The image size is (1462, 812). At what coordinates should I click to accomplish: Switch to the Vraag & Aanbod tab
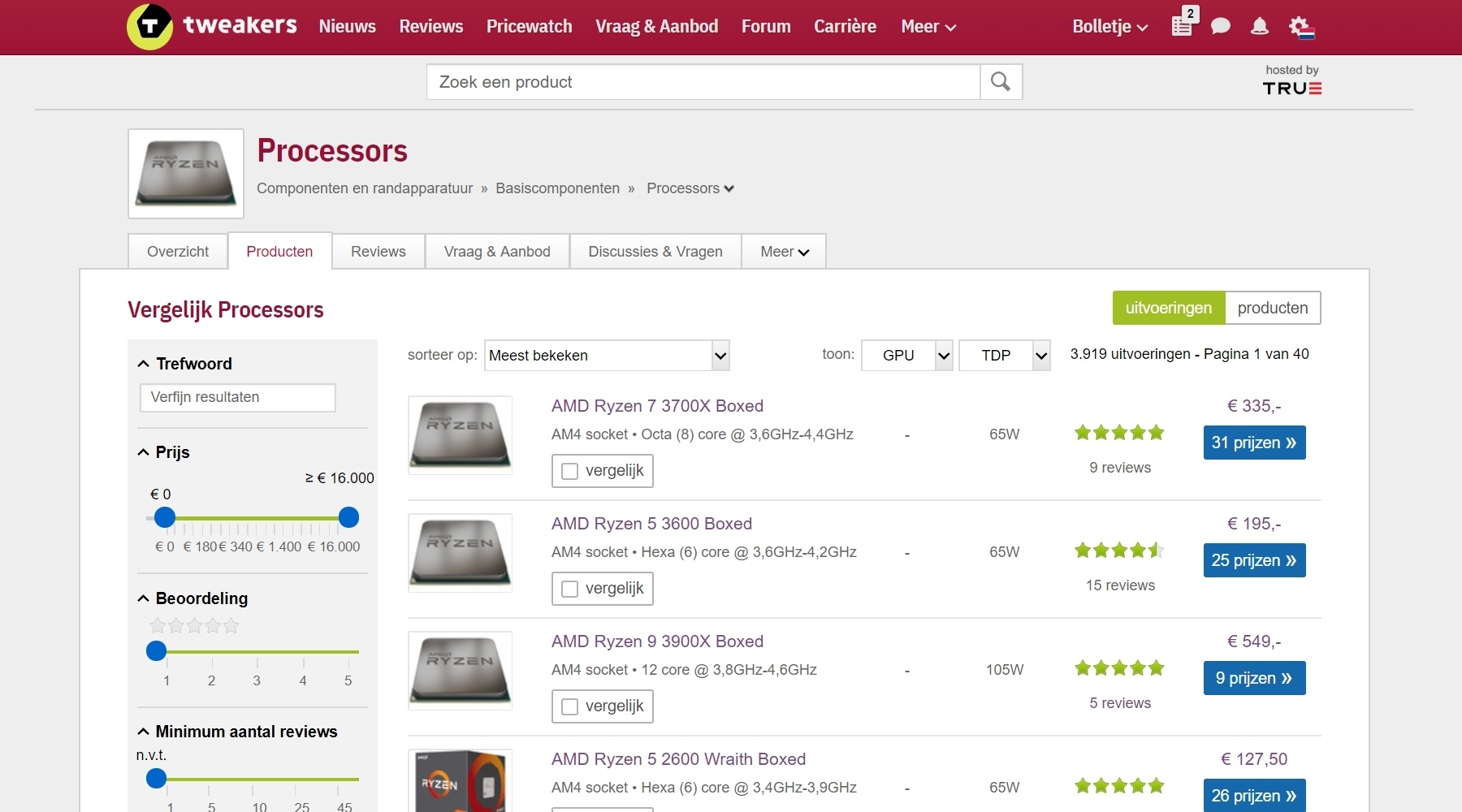point(497,252)
